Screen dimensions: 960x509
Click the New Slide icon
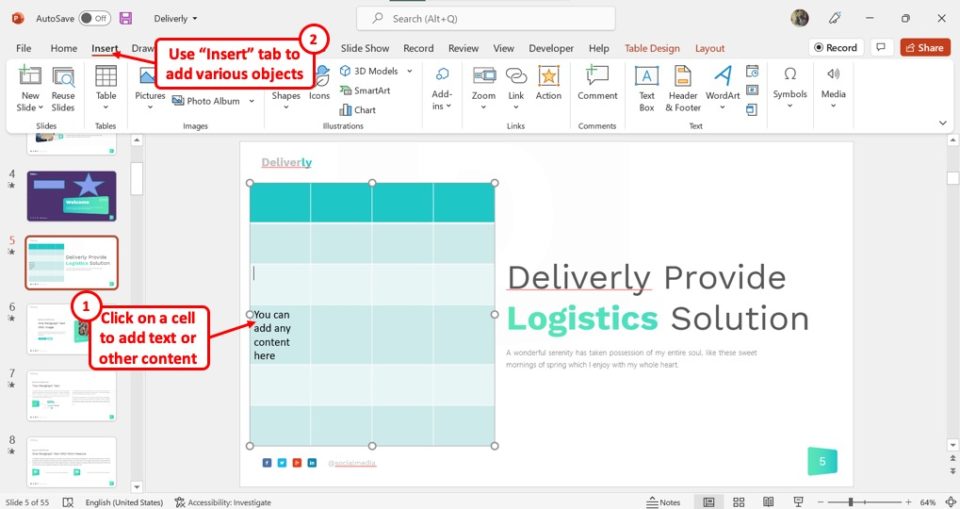[29, 75]
